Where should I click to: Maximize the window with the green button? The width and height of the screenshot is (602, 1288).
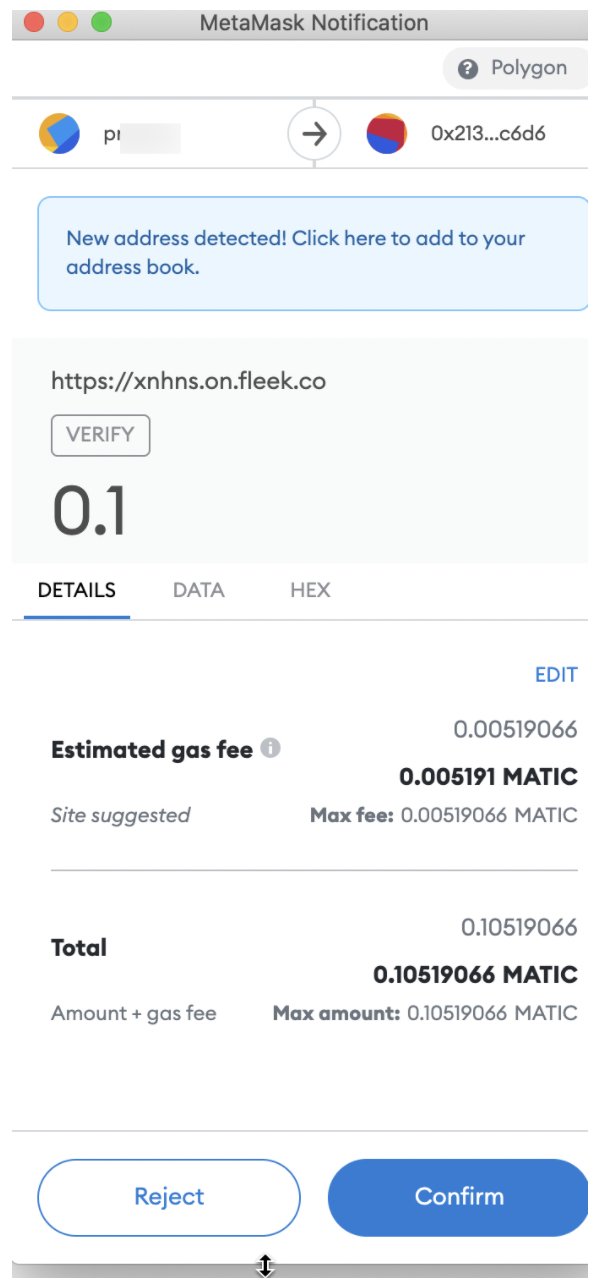tap(101, 22)
